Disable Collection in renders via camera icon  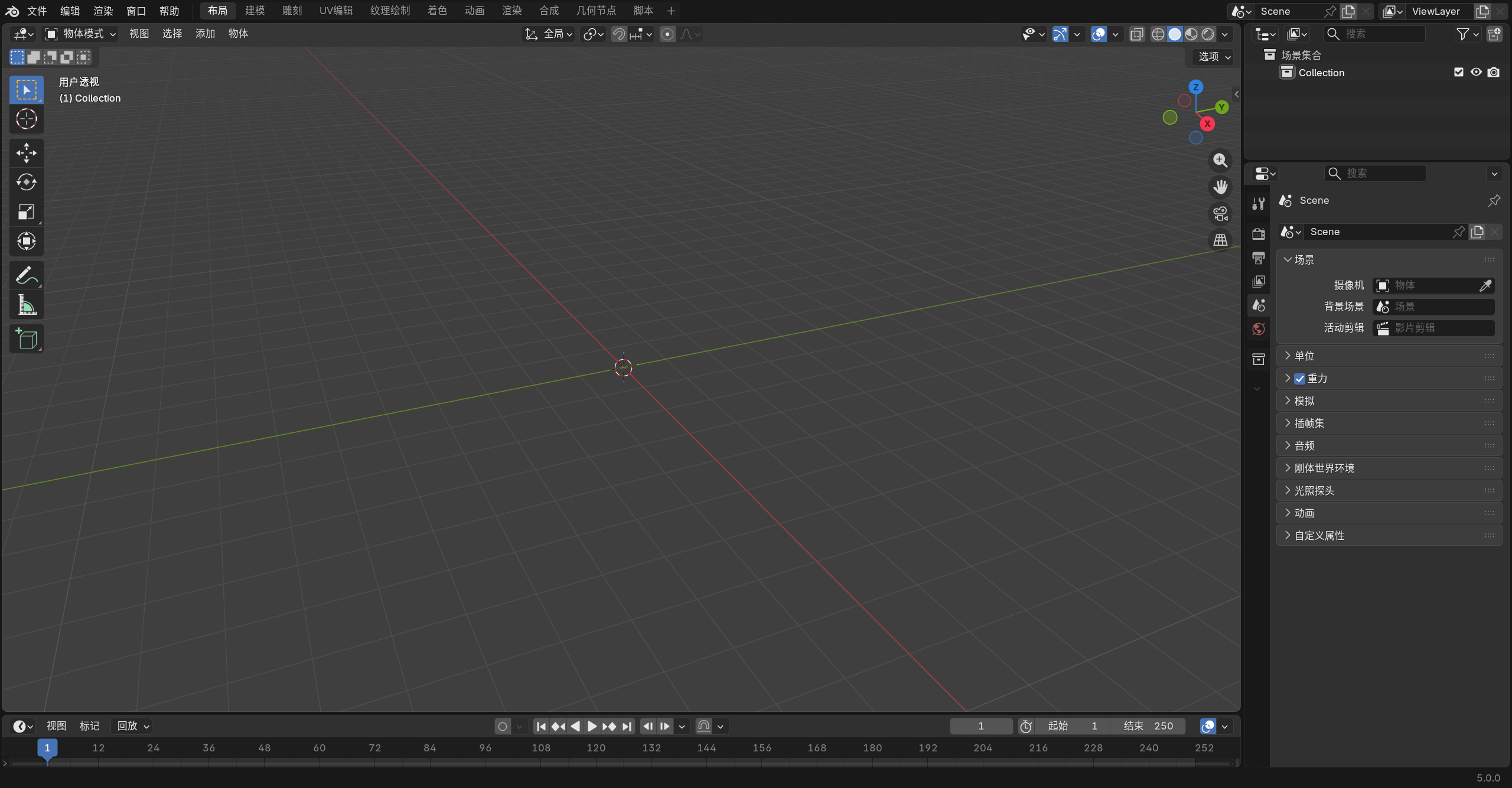point(1494,72)
